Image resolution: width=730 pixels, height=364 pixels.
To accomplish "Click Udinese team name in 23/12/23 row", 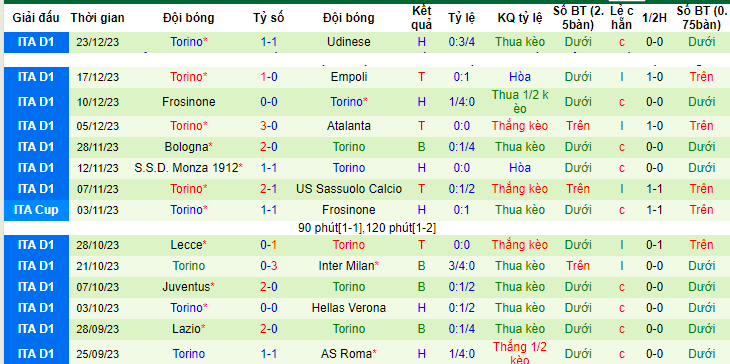I will [348, 42].
